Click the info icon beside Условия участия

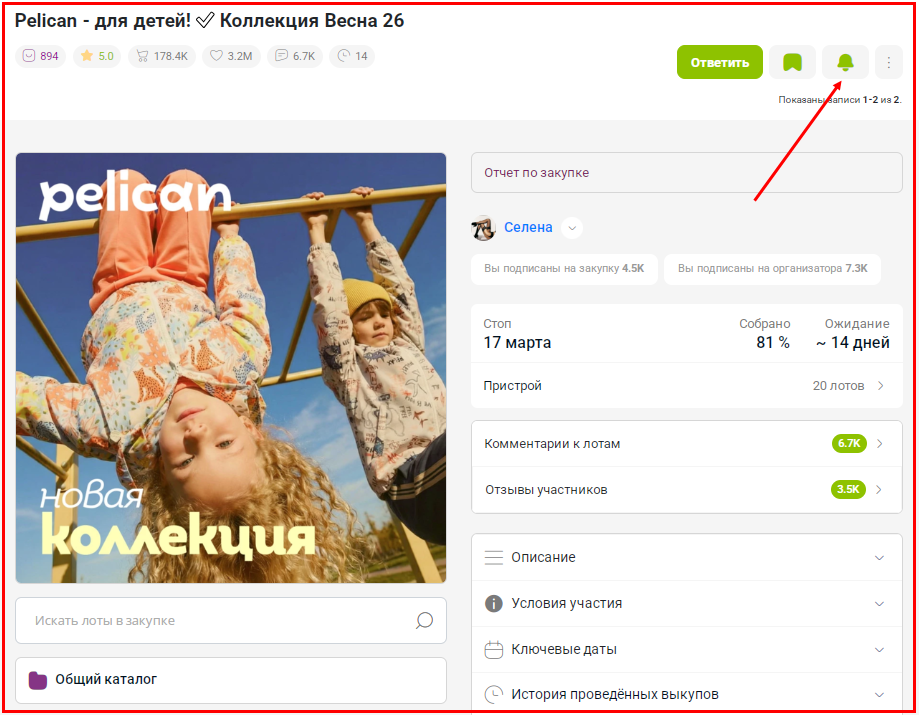pyautogui.click(x=494, y=603)
